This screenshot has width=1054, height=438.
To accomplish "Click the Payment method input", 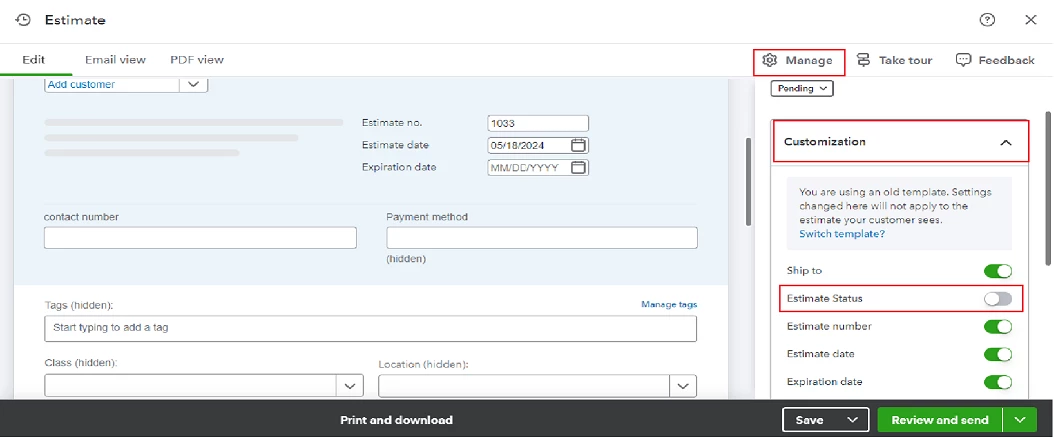I will (542, 238).
